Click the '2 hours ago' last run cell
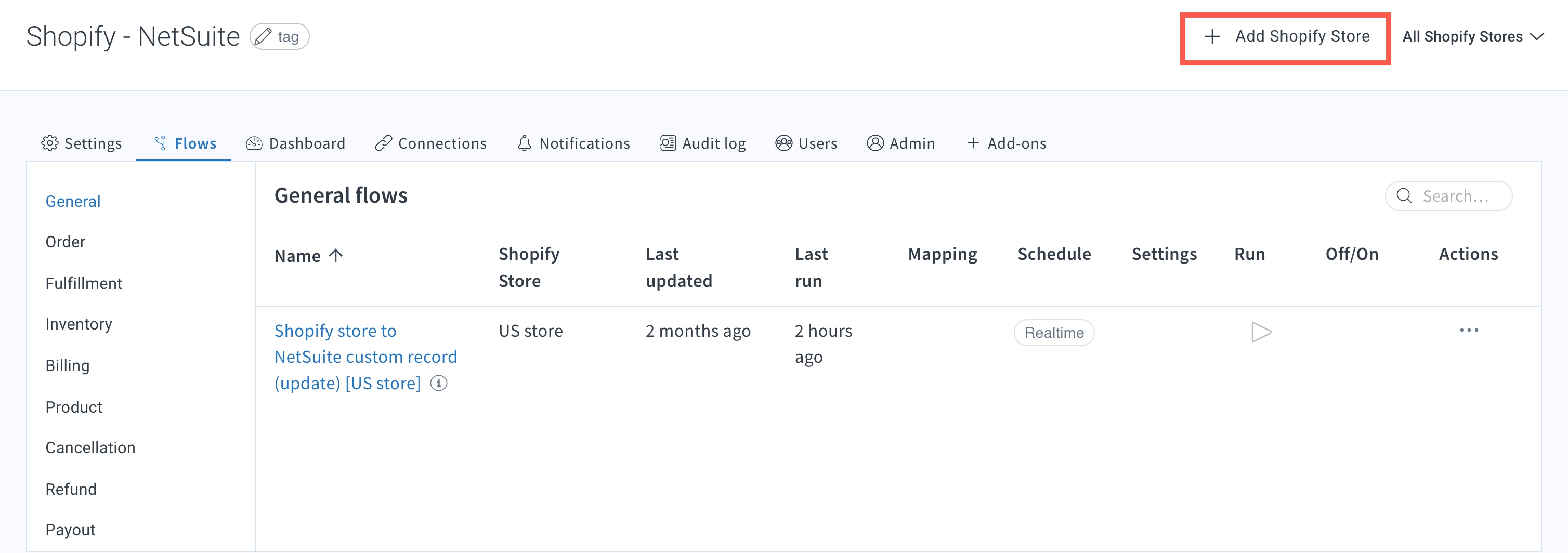The width and height of the screenshot is (1568, 553). pos(823,344)
